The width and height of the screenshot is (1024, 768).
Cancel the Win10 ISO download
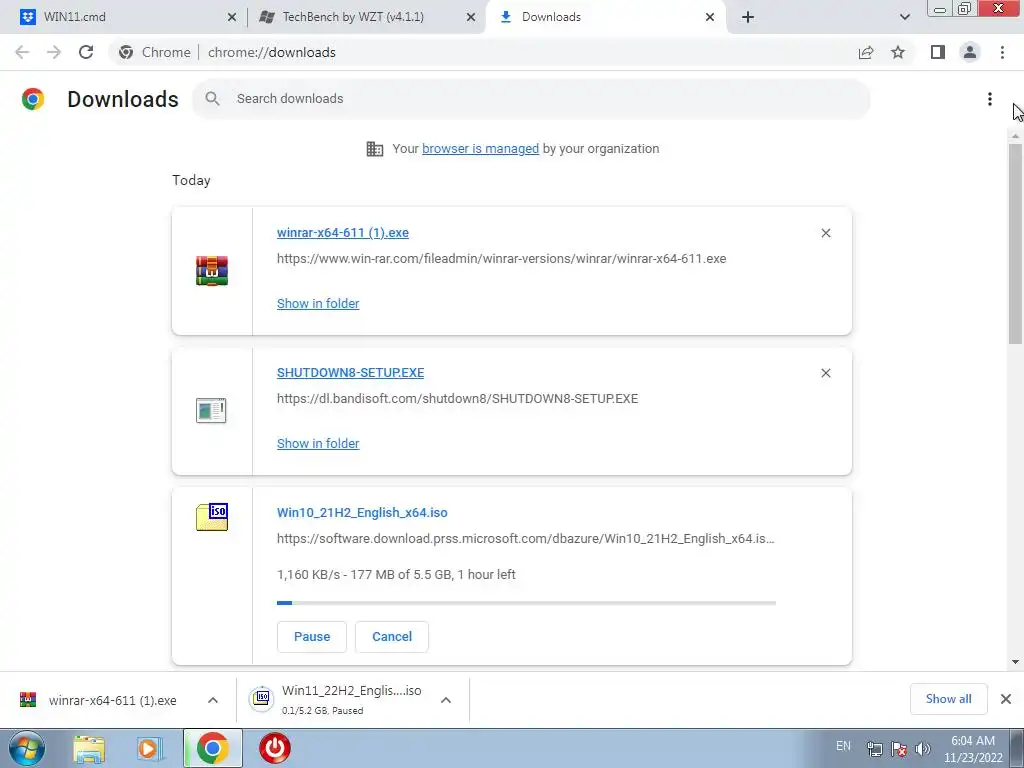(x=392, y=637)
